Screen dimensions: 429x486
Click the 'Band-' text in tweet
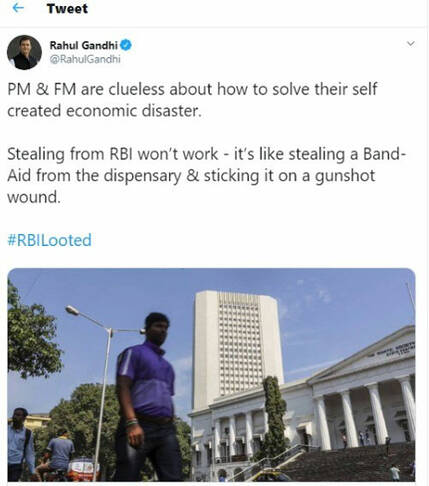point(384,154)
